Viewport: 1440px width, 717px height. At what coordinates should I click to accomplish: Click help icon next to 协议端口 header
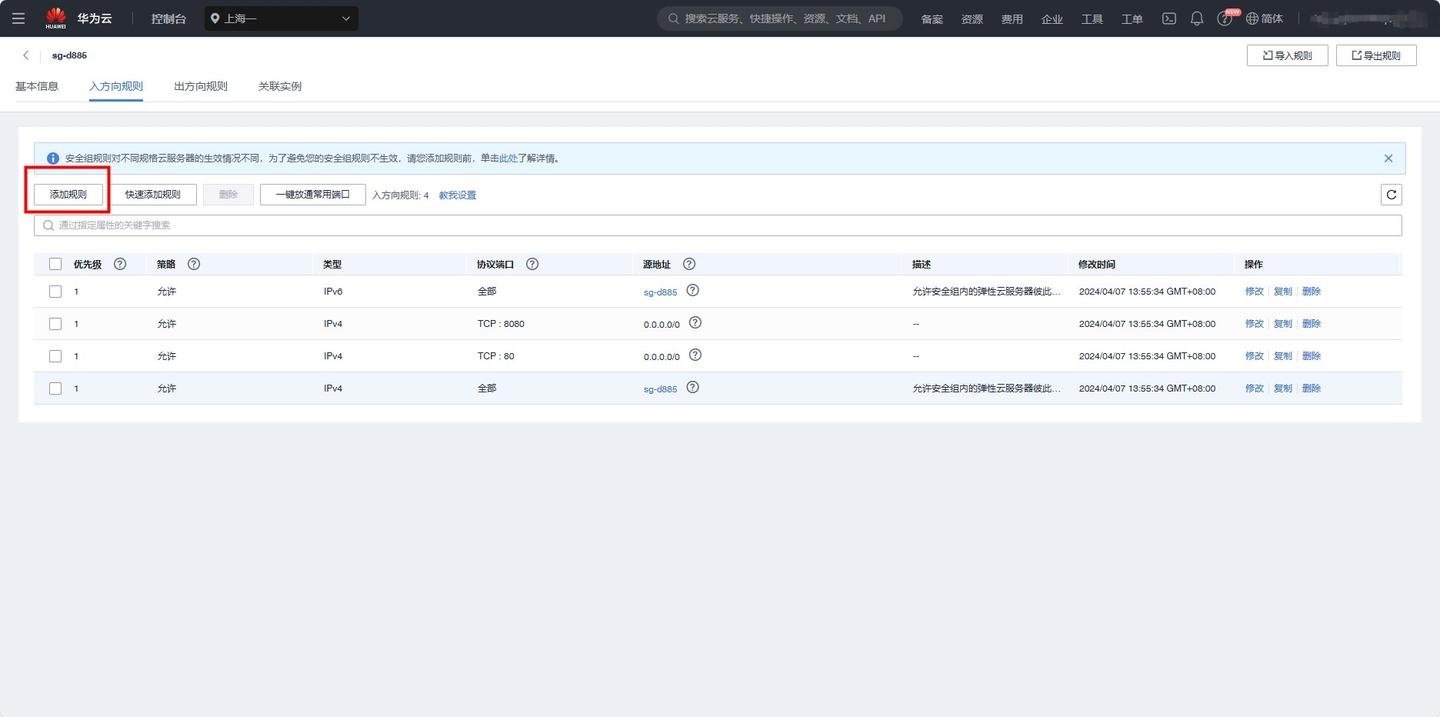(x=532, y=264)
